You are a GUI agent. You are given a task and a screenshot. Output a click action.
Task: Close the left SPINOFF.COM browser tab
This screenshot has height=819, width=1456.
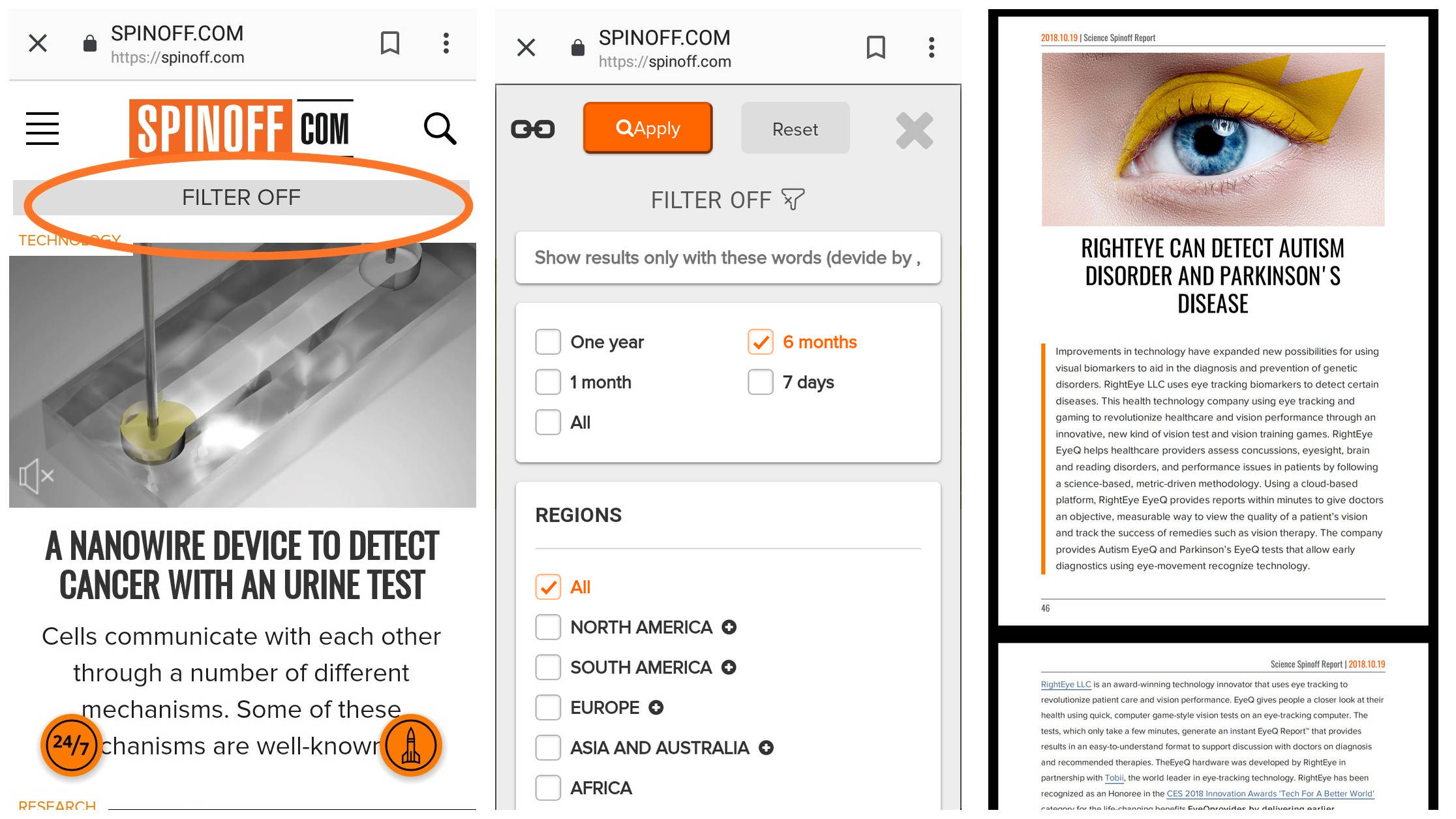pos(38,44)
